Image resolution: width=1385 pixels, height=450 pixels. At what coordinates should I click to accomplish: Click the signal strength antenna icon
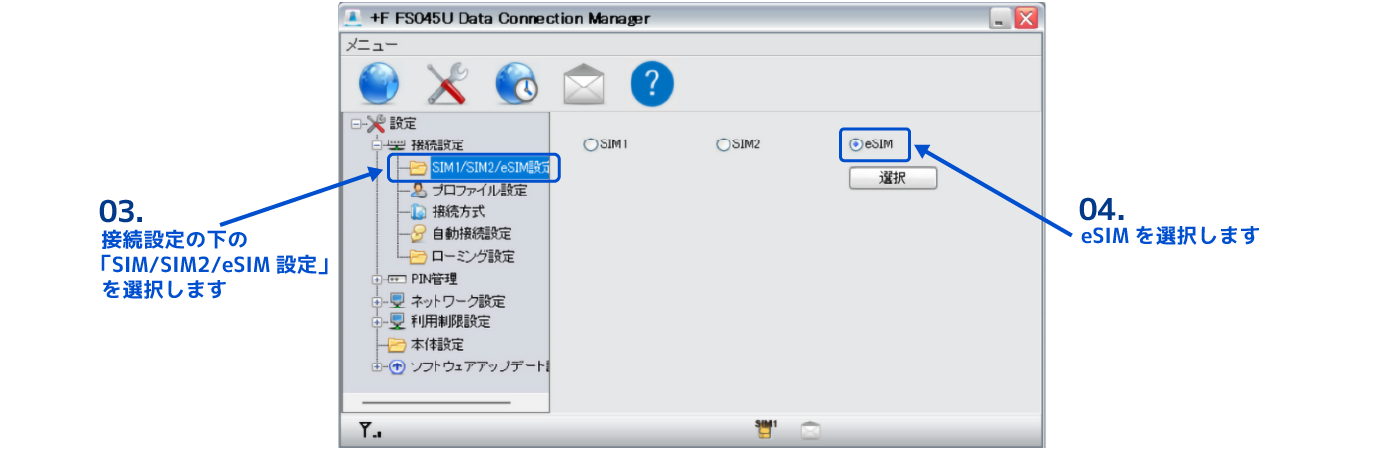[x=370, y=432]
